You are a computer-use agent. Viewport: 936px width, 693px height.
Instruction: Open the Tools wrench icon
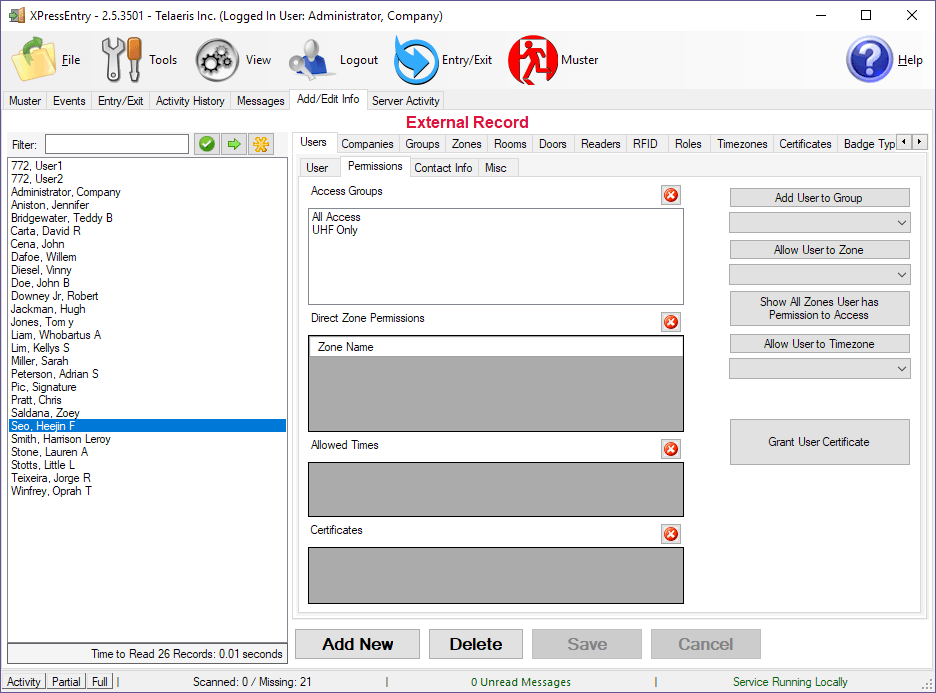point(122,60)
